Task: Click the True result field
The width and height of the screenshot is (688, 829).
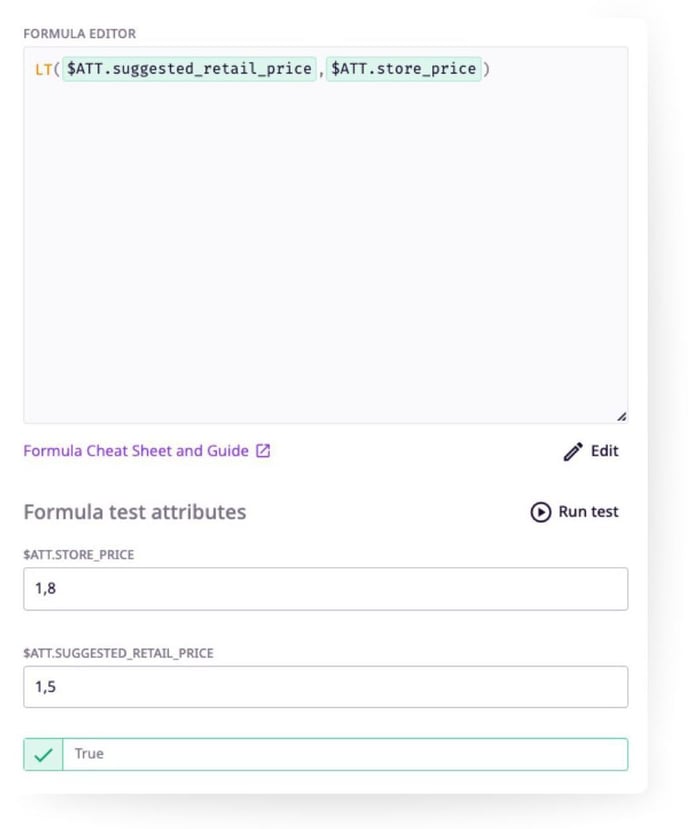Action: tap(345, 755)
